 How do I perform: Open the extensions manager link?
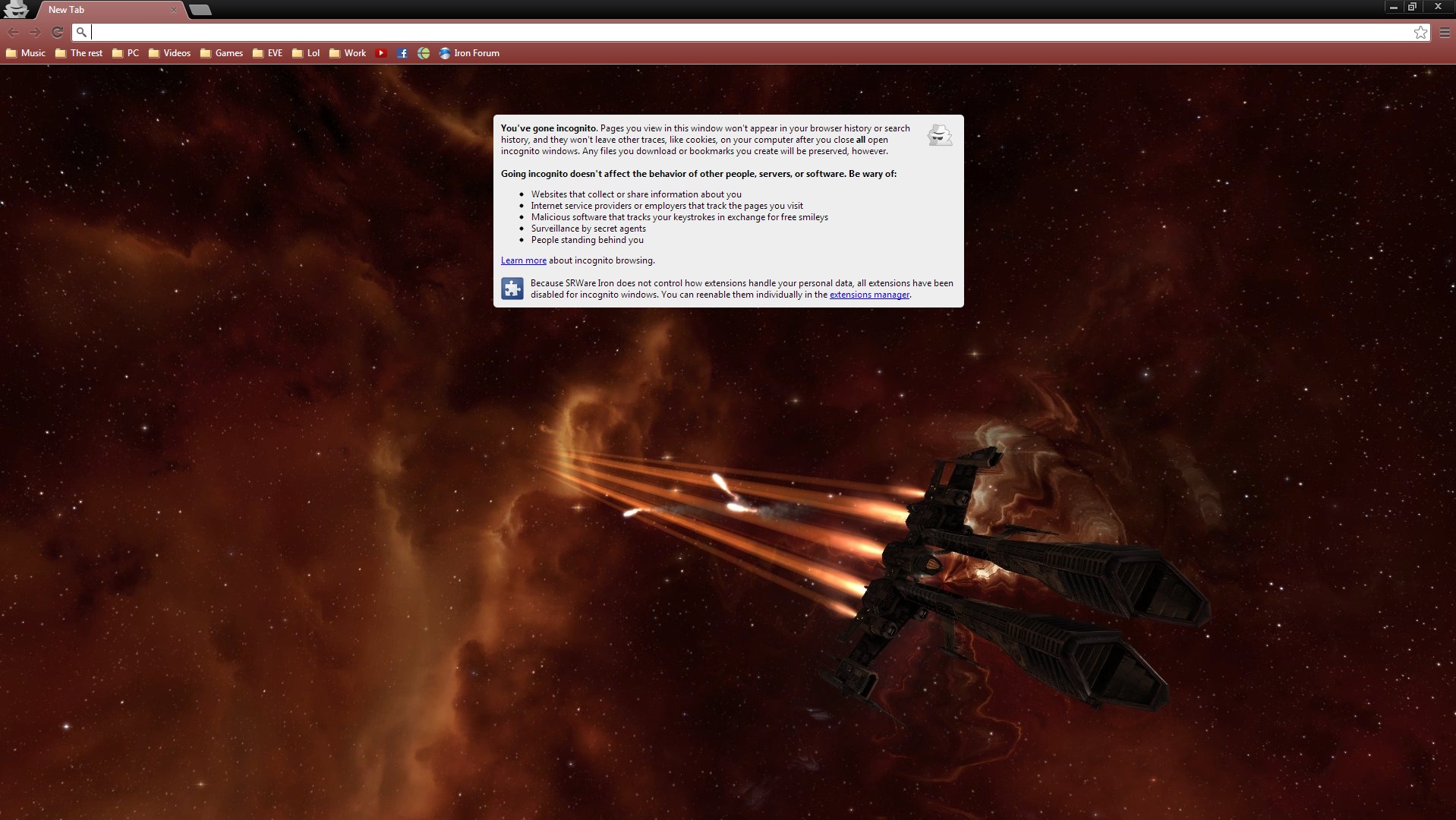(869, 295)
